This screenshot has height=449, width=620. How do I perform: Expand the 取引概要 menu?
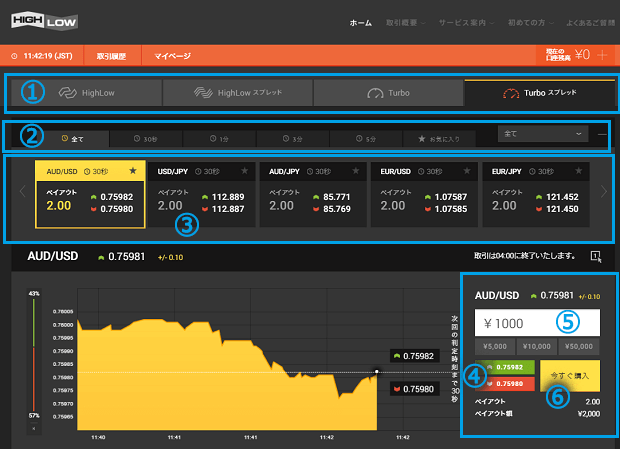coord(405,23)
